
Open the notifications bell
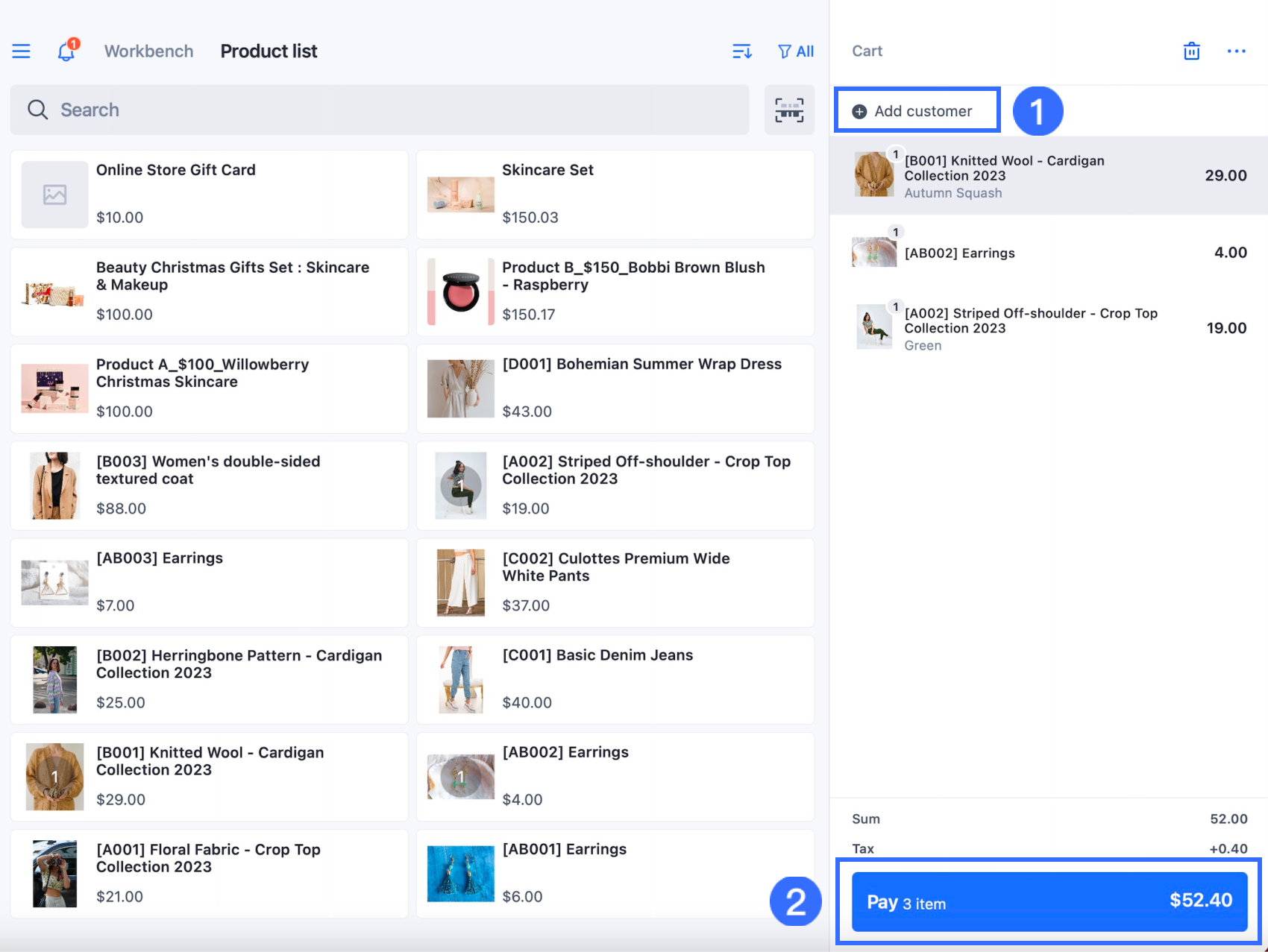(67, 51)
